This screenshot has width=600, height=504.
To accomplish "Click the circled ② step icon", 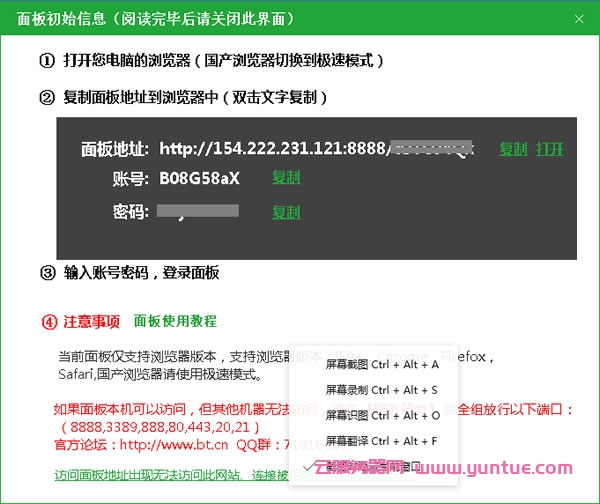I will (47, 98).
